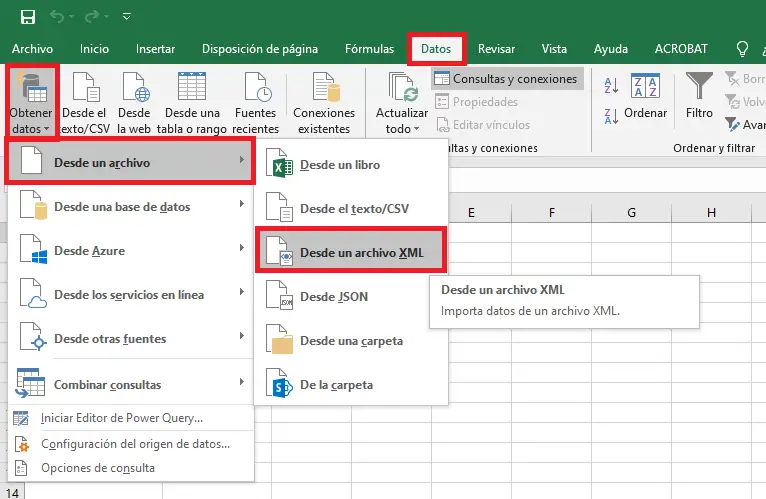766x499 pixels.
Task: Open the Avanzadas filter options
Action: 745,125
